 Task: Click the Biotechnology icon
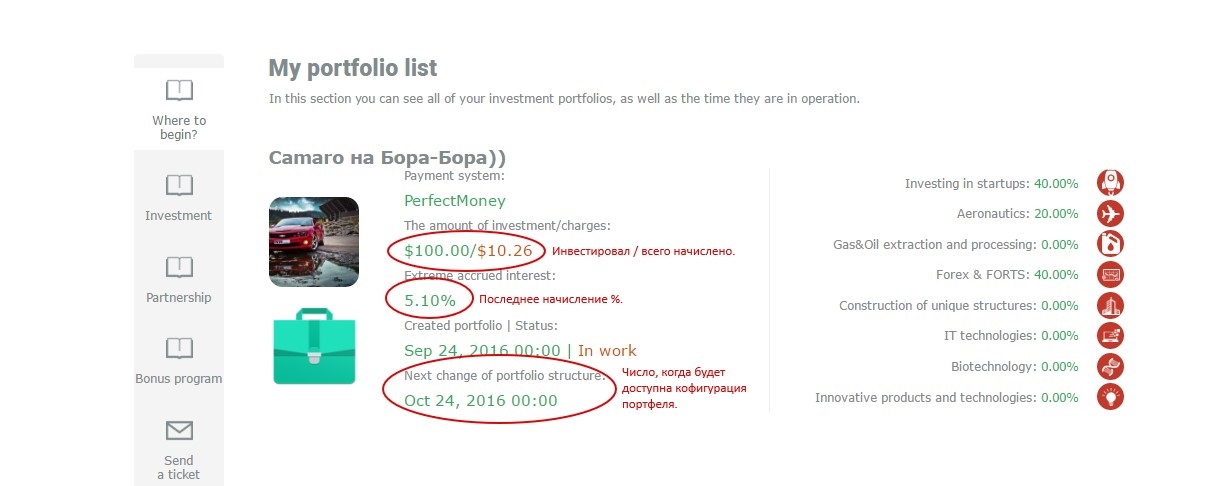(x=1110, y=366)
